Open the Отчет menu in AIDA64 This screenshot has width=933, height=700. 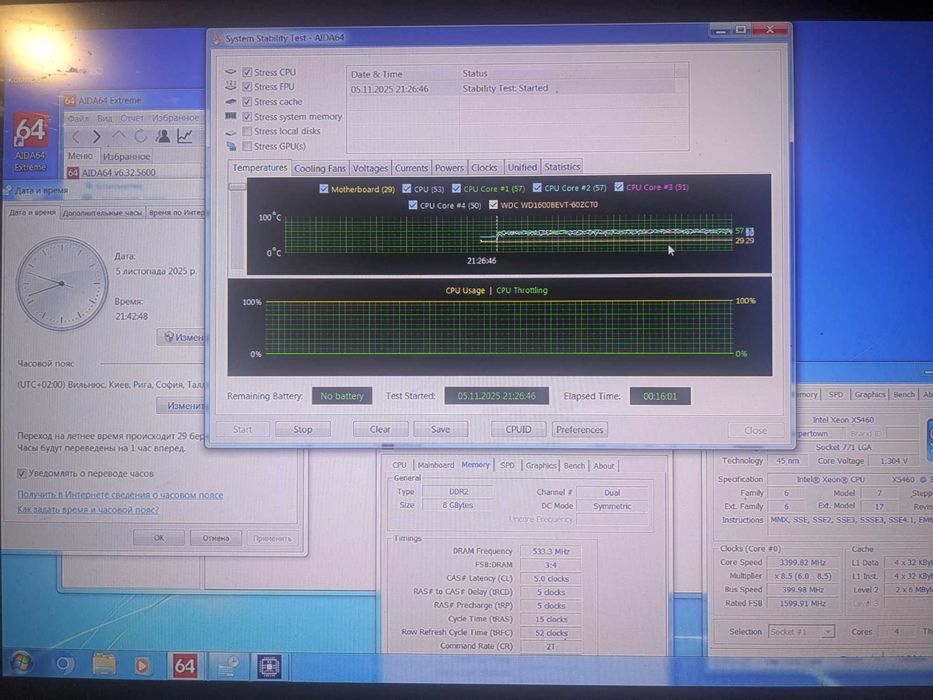132,118
